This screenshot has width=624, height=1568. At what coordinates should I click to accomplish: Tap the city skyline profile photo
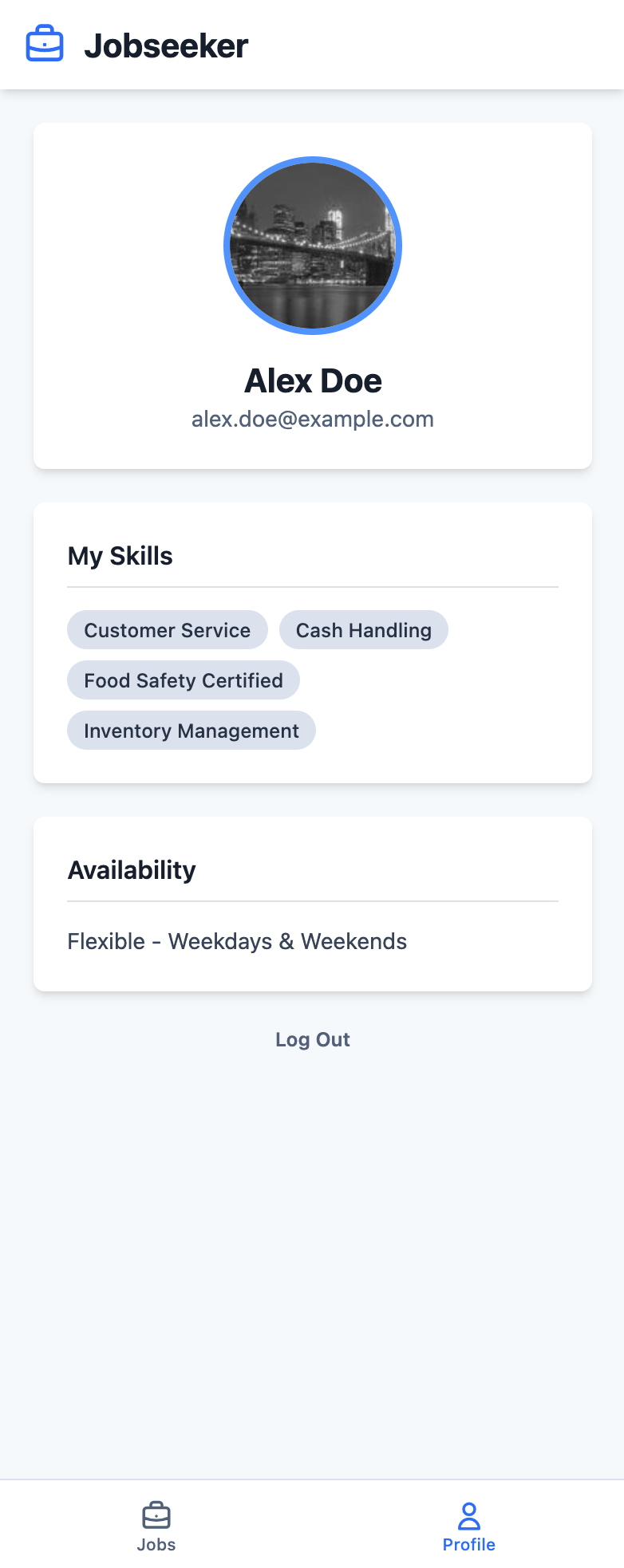pyautogui.click(x=313, y=246)
